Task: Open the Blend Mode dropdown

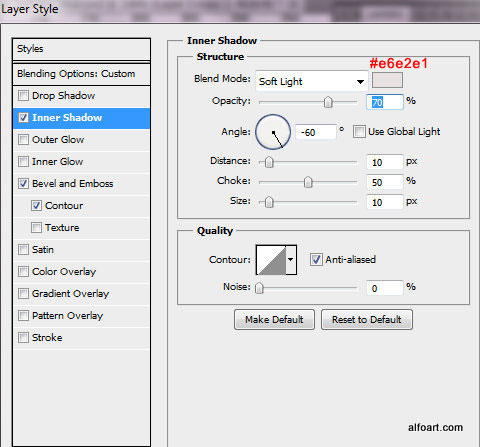Action: coord(312,81)
